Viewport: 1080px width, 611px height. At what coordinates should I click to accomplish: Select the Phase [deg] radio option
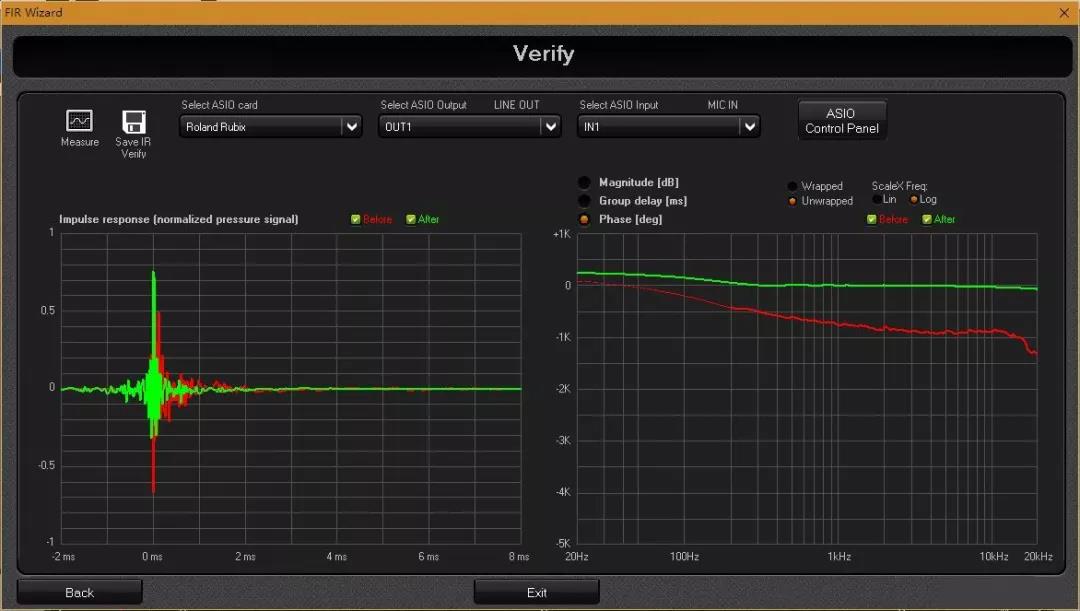click(x=584, y=219)
